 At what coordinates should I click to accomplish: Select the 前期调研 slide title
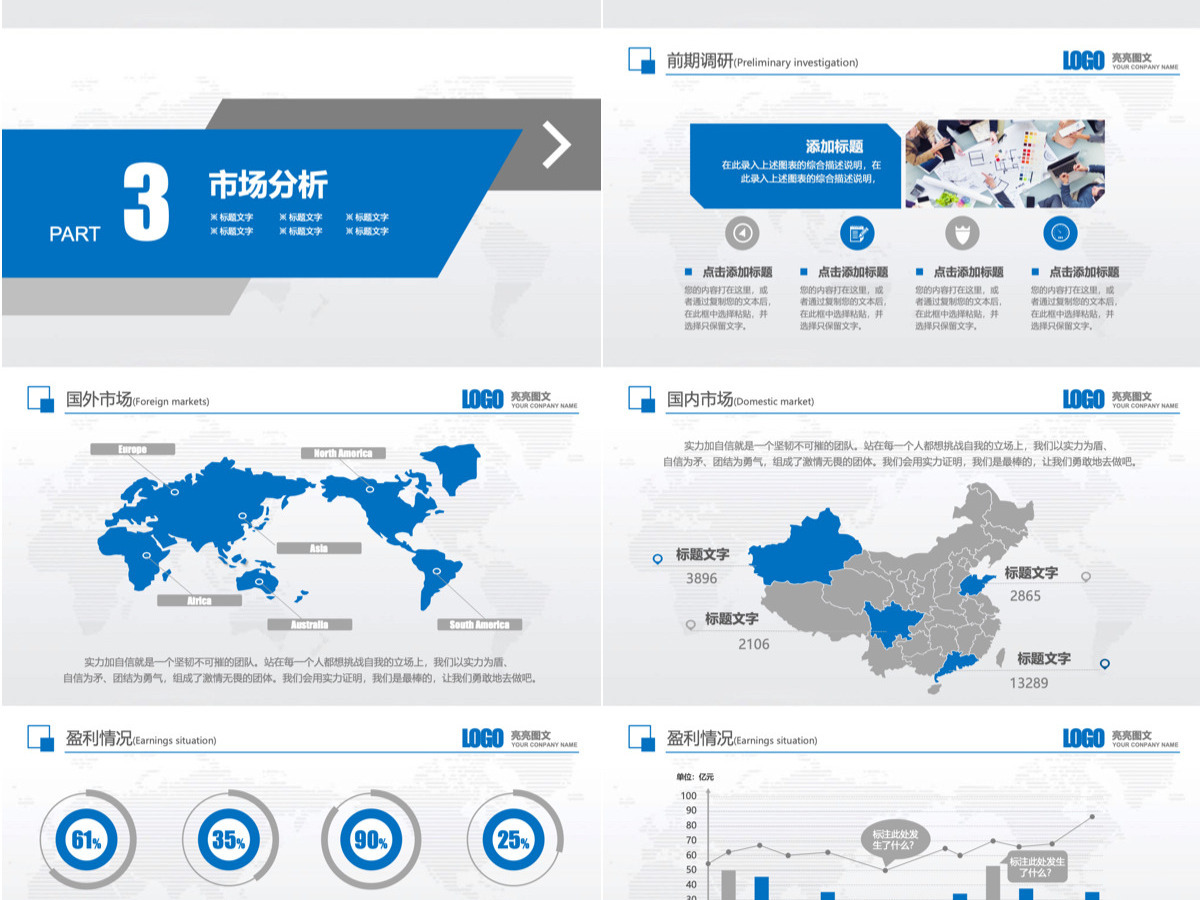click(x=700, y=60)
